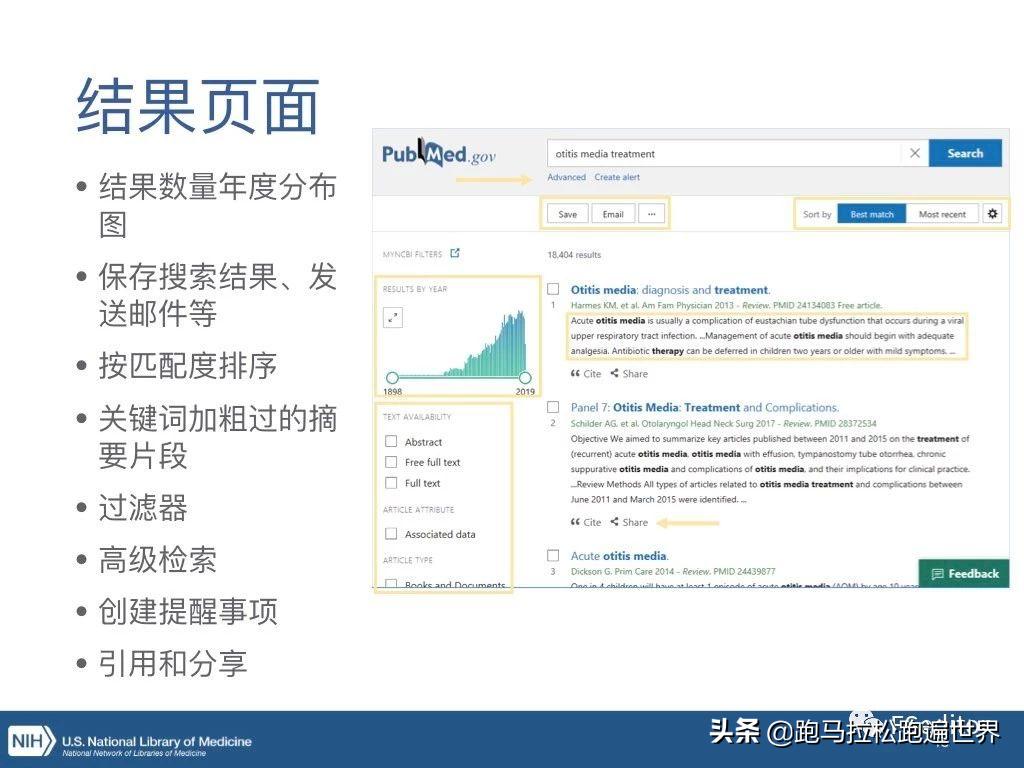The image size is (1024, 768).
Task: Check the Free full text filter
Action: [391, 462]
